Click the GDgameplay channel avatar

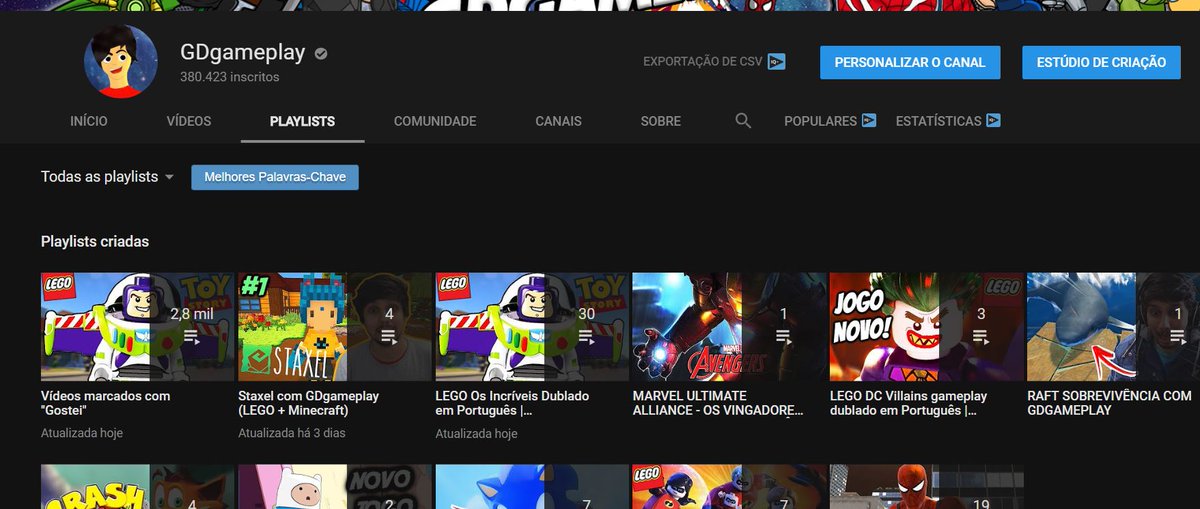click(x=121, y=62)
